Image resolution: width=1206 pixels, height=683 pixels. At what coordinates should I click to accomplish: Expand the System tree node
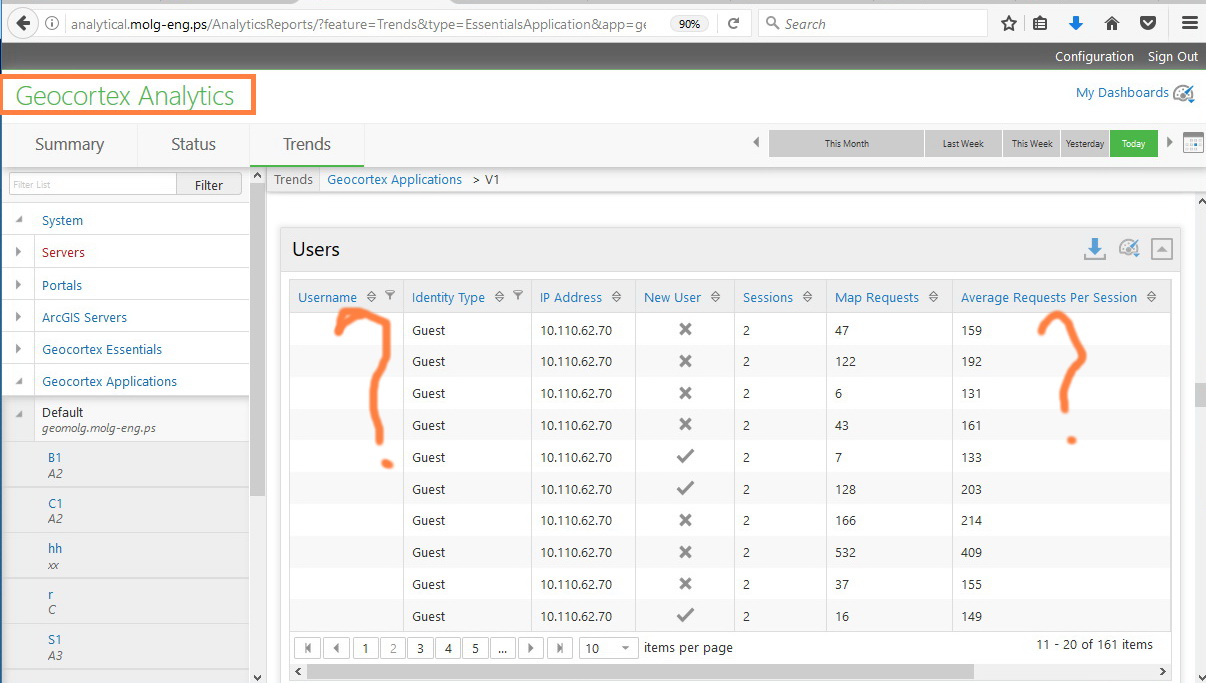[19, 220]
